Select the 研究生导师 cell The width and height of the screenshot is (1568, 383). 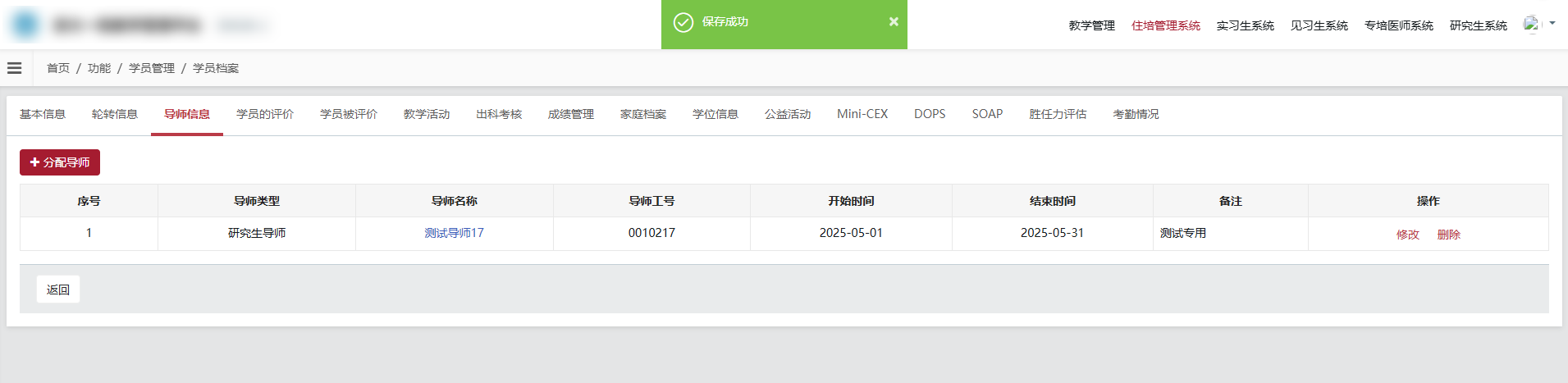point(257,234)
